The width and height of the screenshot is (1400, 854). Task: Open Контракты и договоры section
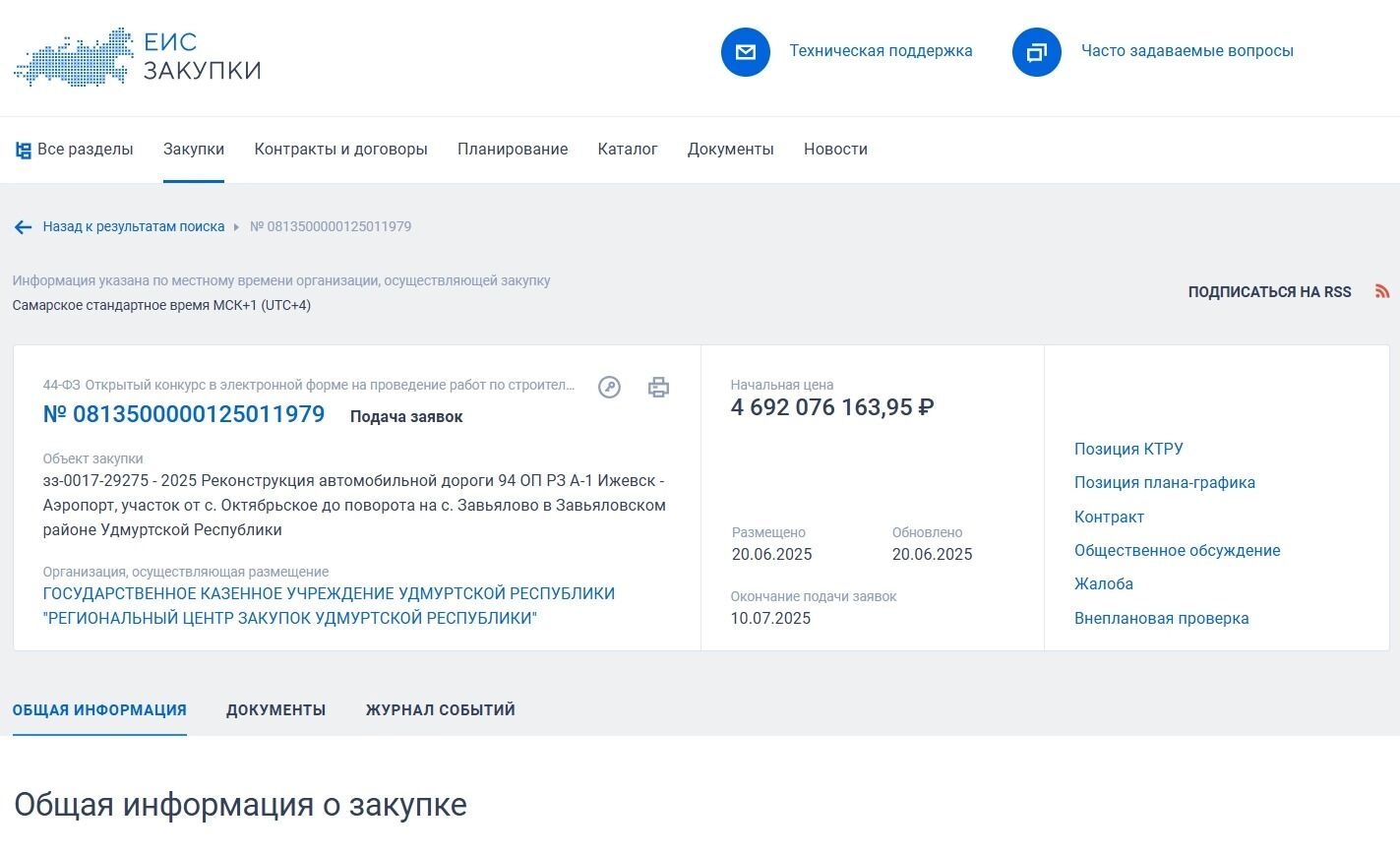[340, 150]
